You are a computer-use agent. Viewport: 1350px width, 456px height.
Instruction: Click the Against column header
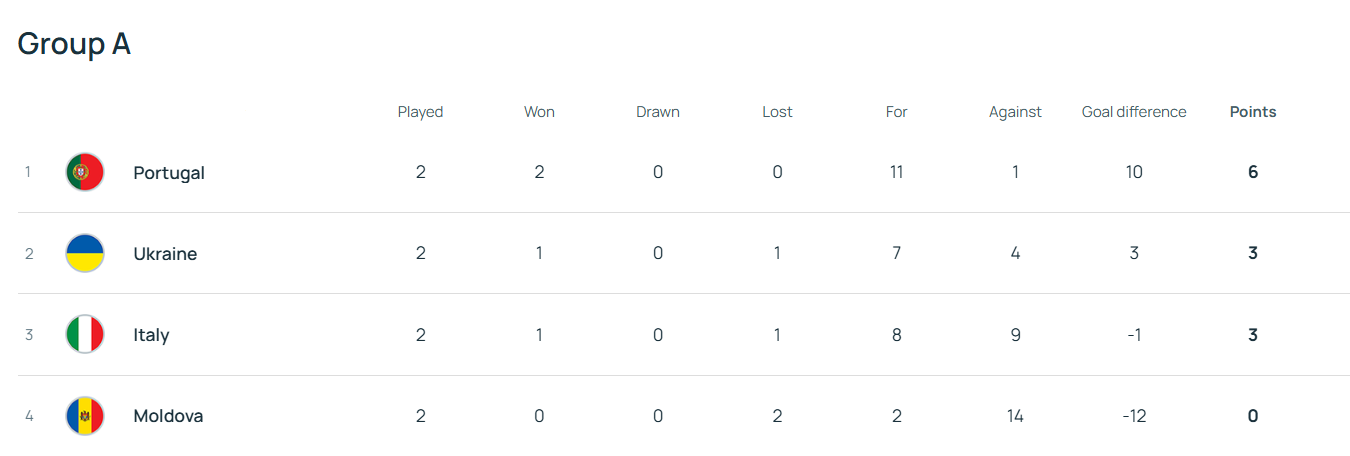[x=1015, y=112]
